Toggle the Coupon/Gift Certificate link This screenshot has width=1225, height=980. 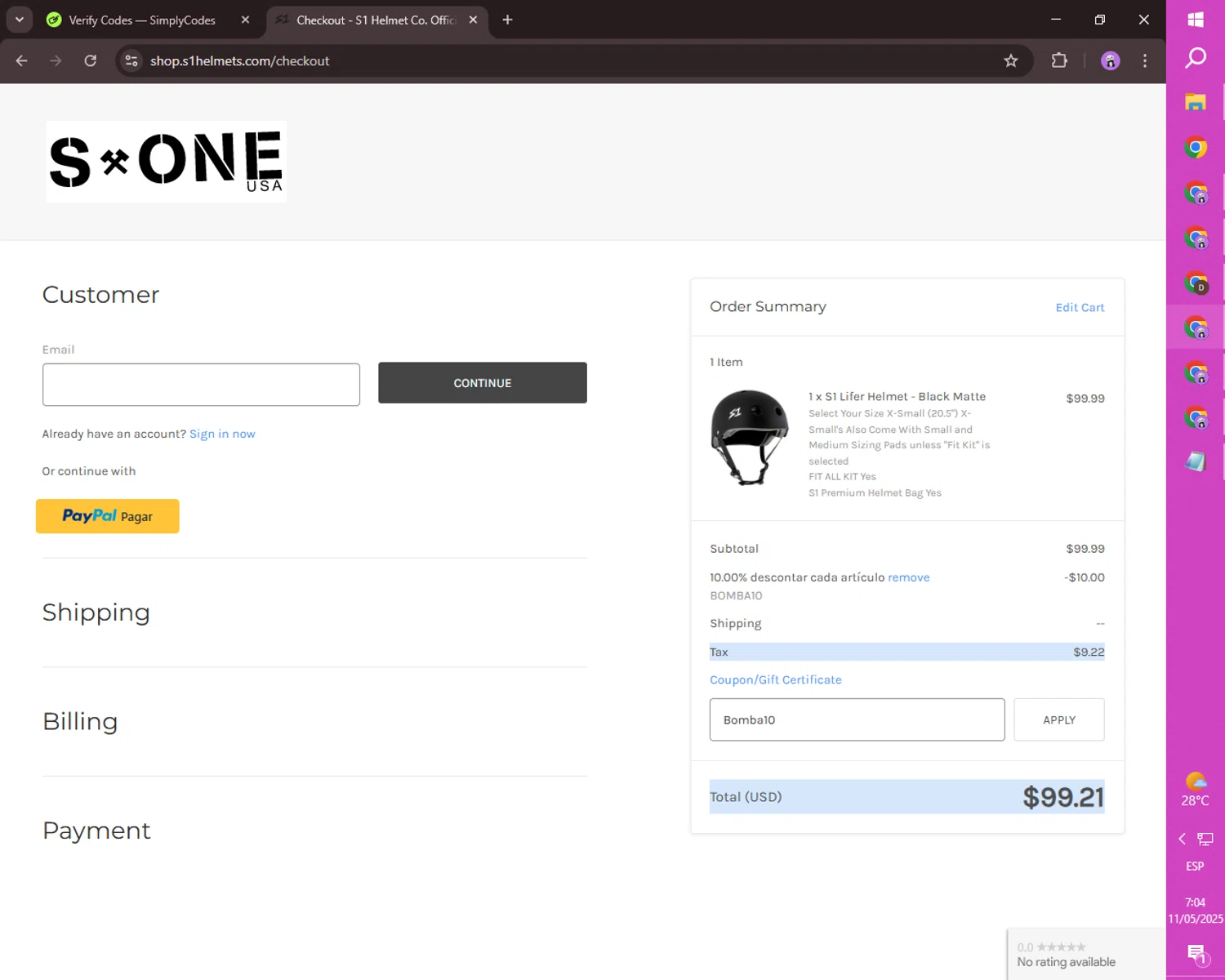pyautogui.click(x=775, y=679)
